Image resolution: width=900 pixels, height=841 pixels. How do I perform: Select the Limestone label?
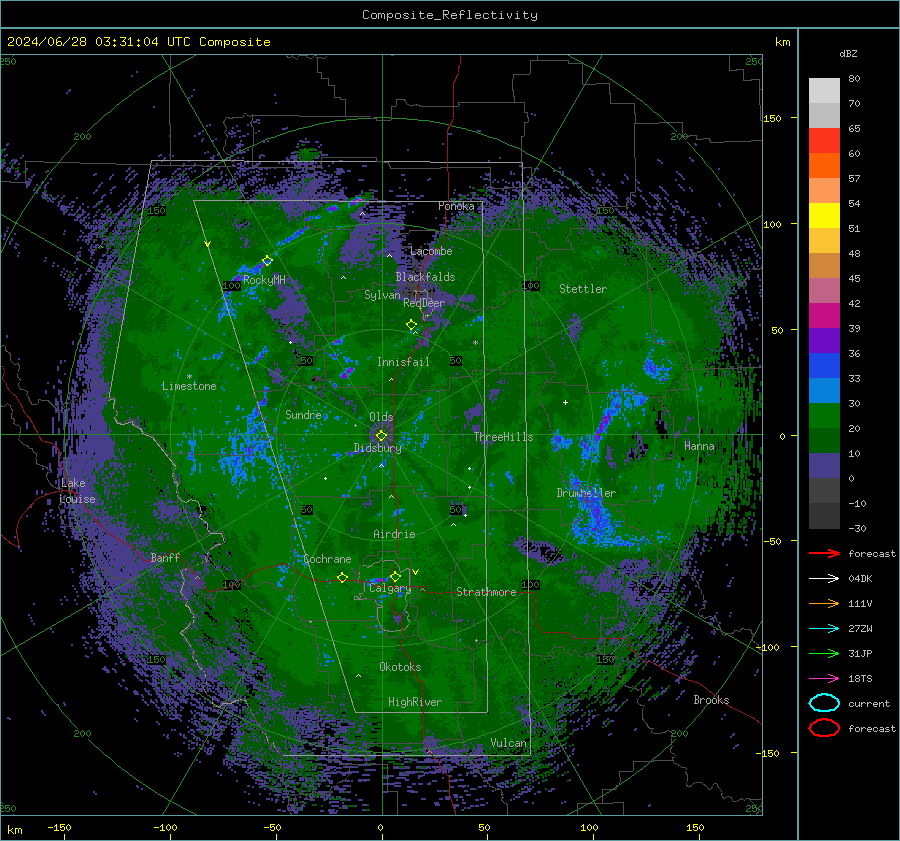[x=189, y=386]
